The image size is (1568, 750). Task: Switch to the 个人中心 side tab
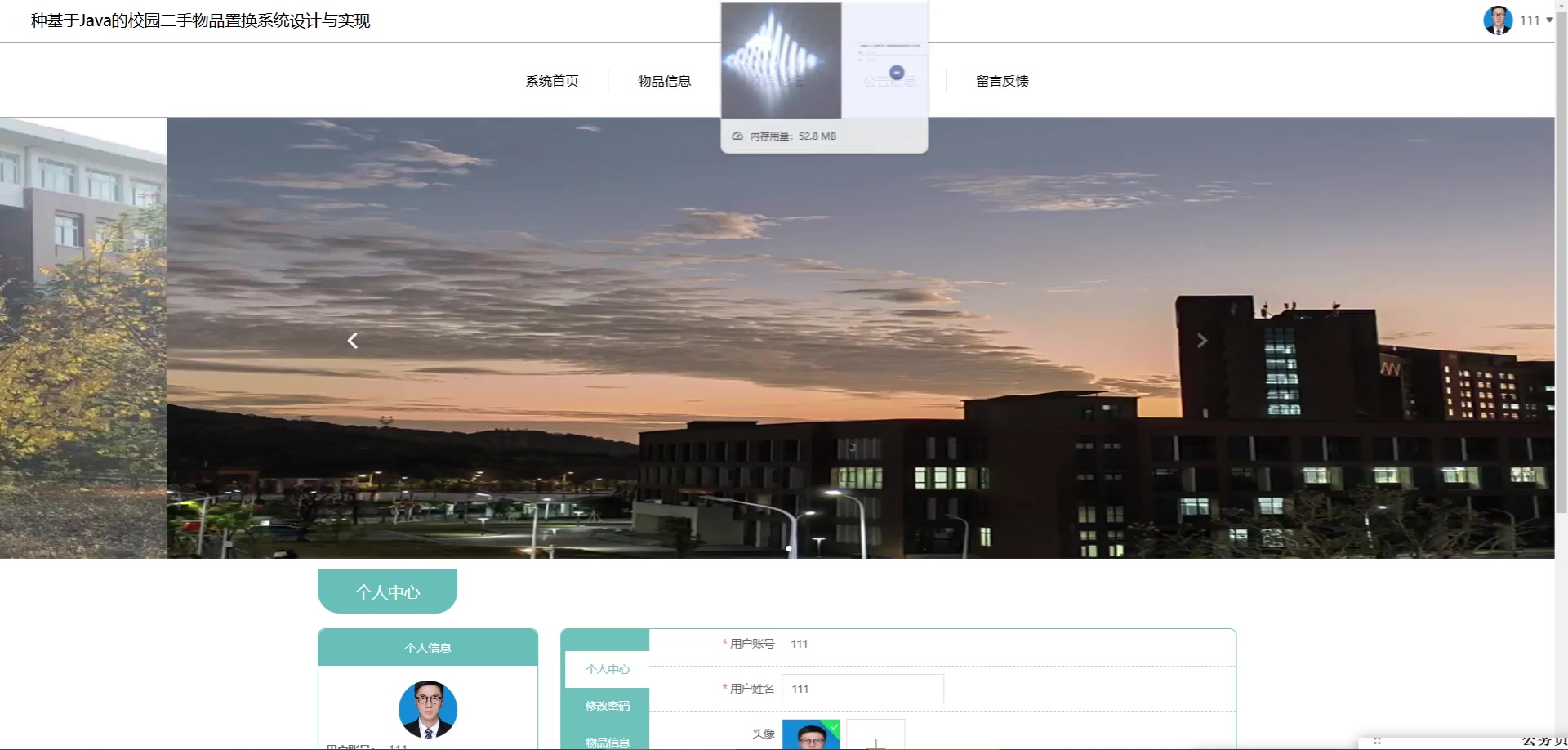[x=608, y=669]
